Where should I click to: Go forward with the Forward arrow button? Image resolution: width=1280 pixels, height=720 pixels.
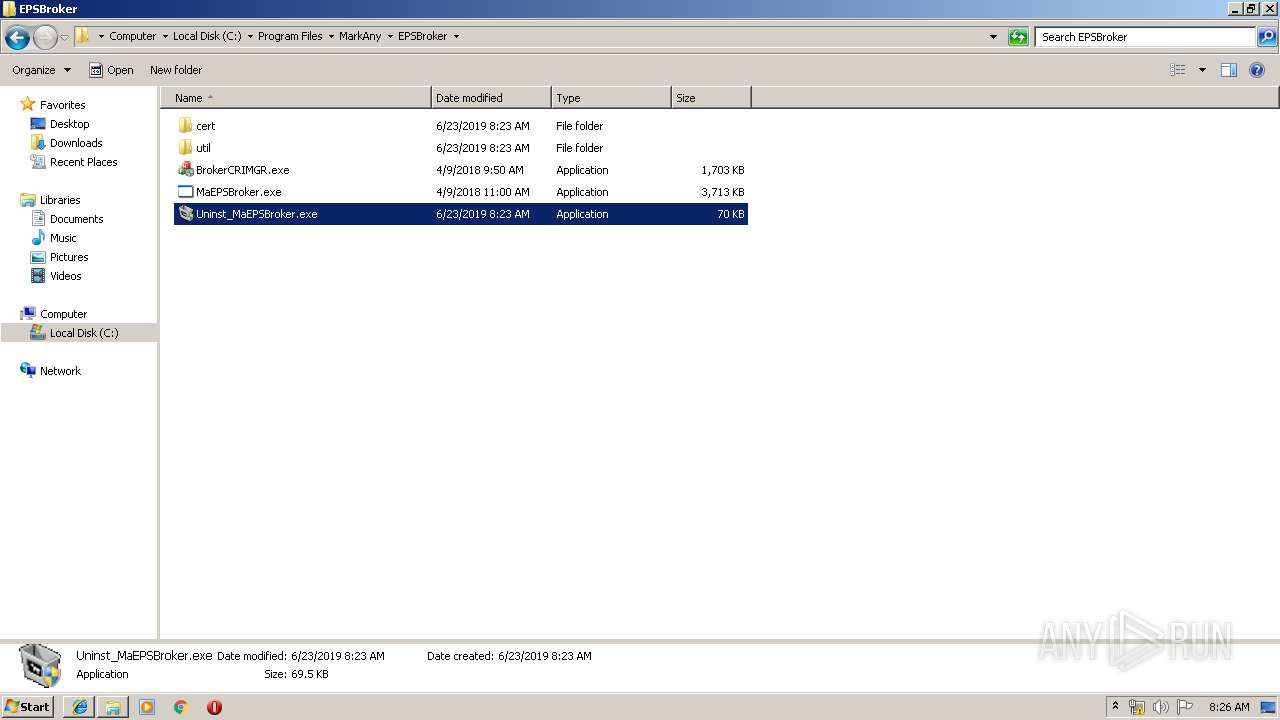click(x=45, y=38)
